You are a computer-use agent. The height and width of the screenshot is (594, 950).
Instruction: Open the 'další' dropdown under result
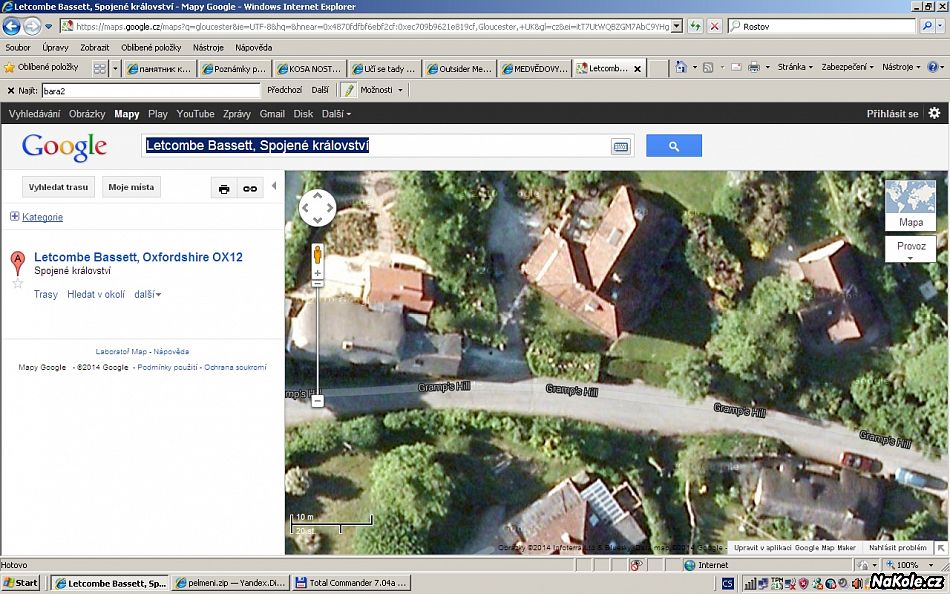click(x=148, y=295)
